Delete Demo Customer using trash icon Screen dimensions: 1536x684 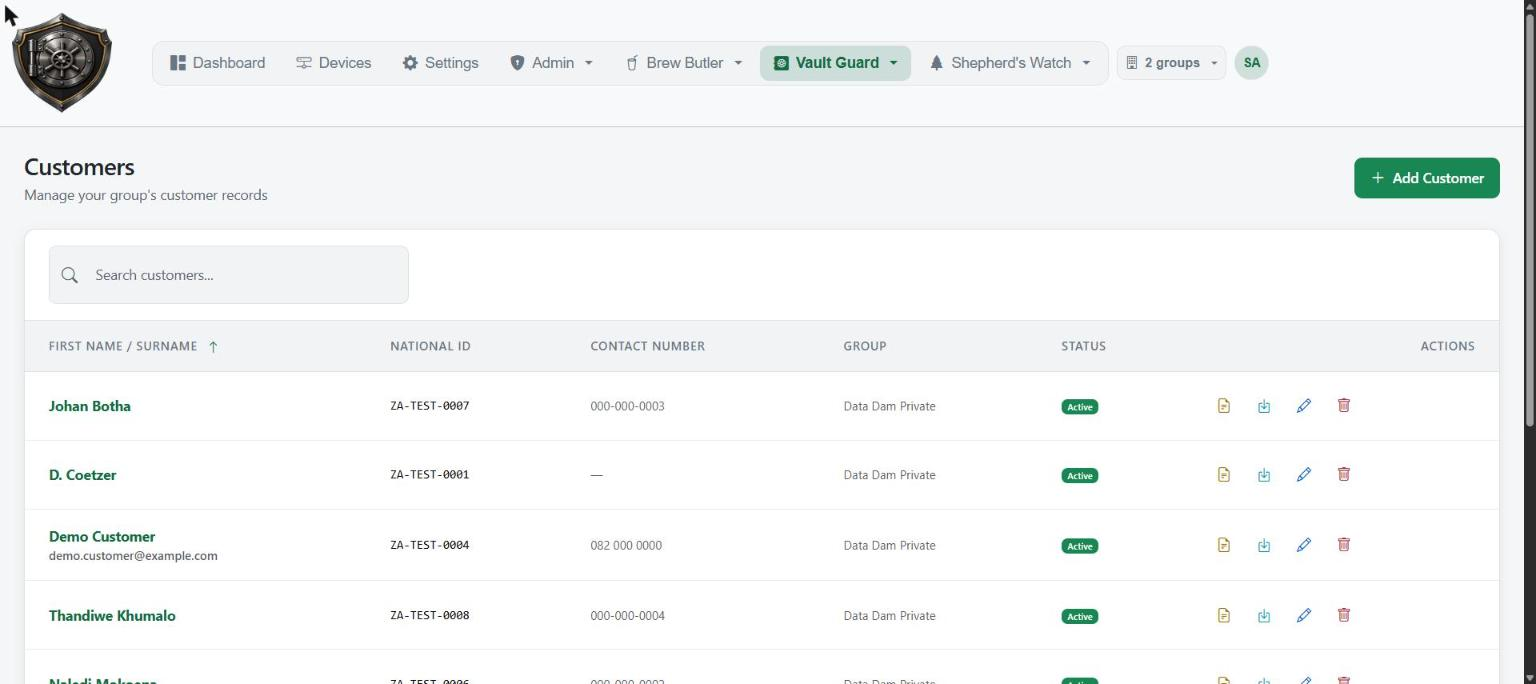(1344, 545)
